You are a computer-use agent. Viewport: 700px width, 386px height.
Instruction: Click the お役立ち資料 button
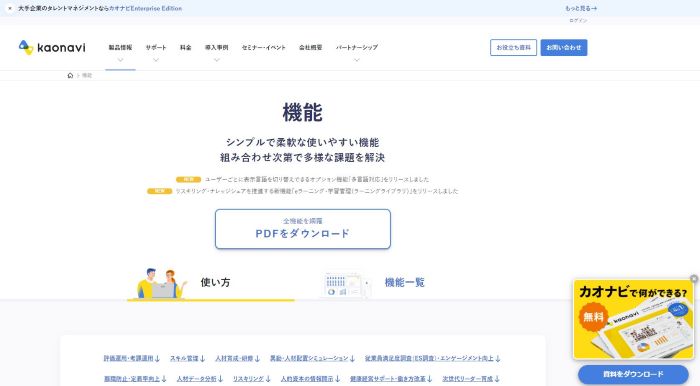[x=513, y=47]
